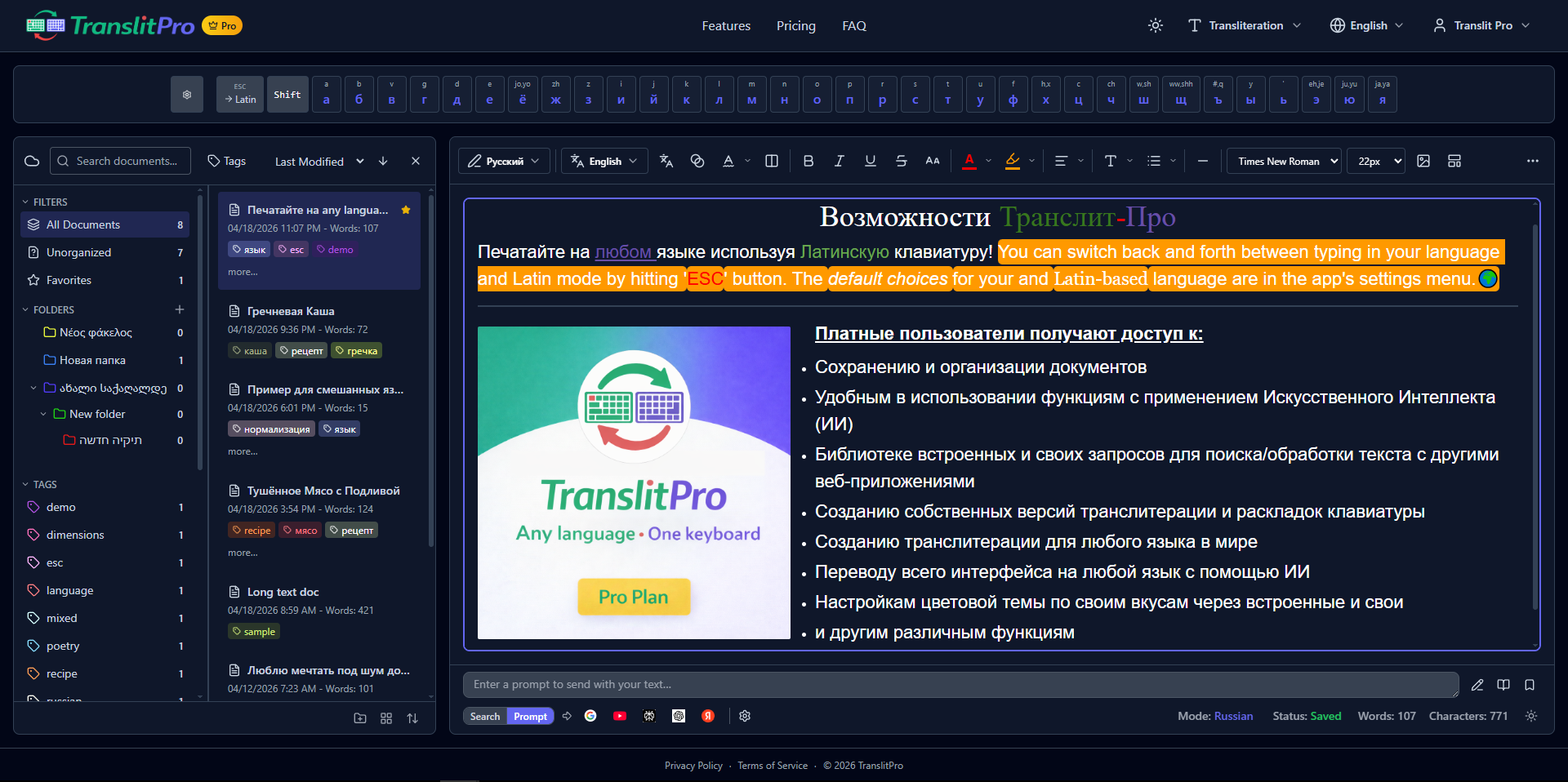Image resolution: width=1568 pixels, height=782 pixels.
Task: Click the cloud sync icon in documents panel
Action: (x=32, y=161)
